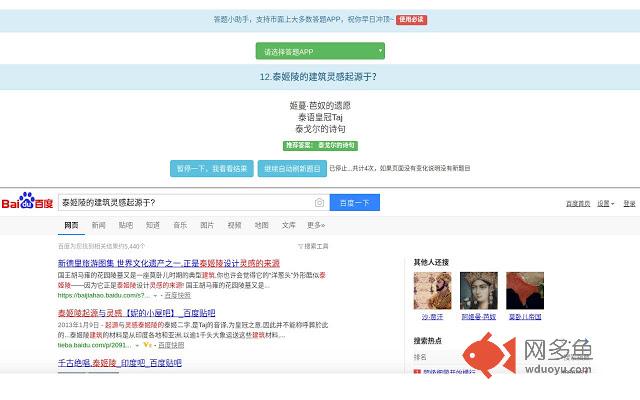This screenshot has height=400, width=640.
Task: Open the 搜索工具 filter
Action: 313,246
